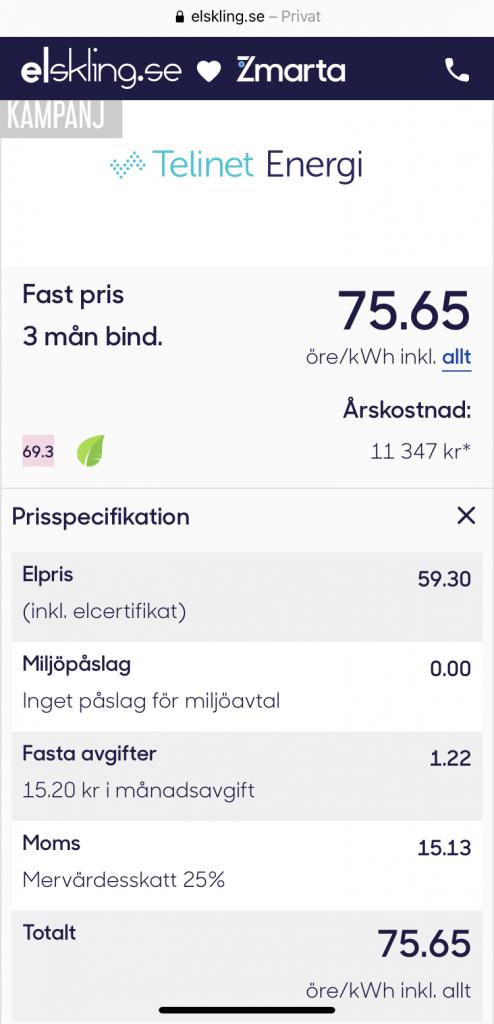Click the Prisspecifikation heading

(x=101, y=517)
